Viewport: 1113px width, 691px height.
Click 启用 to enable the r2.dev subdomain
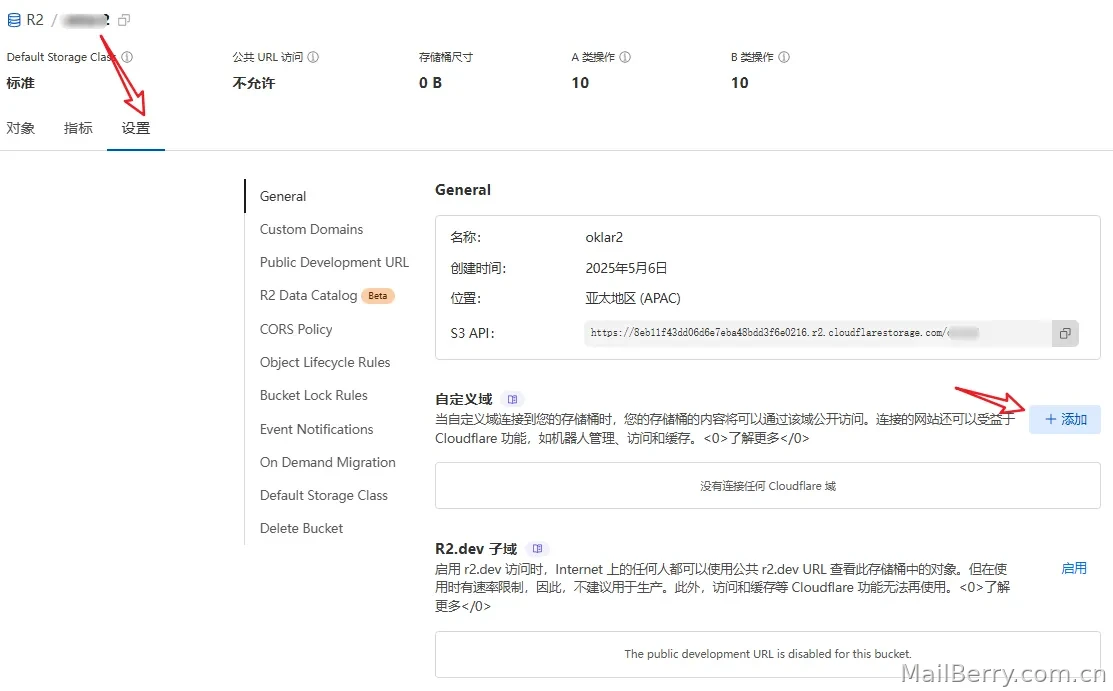click(x=1074, y=568)
